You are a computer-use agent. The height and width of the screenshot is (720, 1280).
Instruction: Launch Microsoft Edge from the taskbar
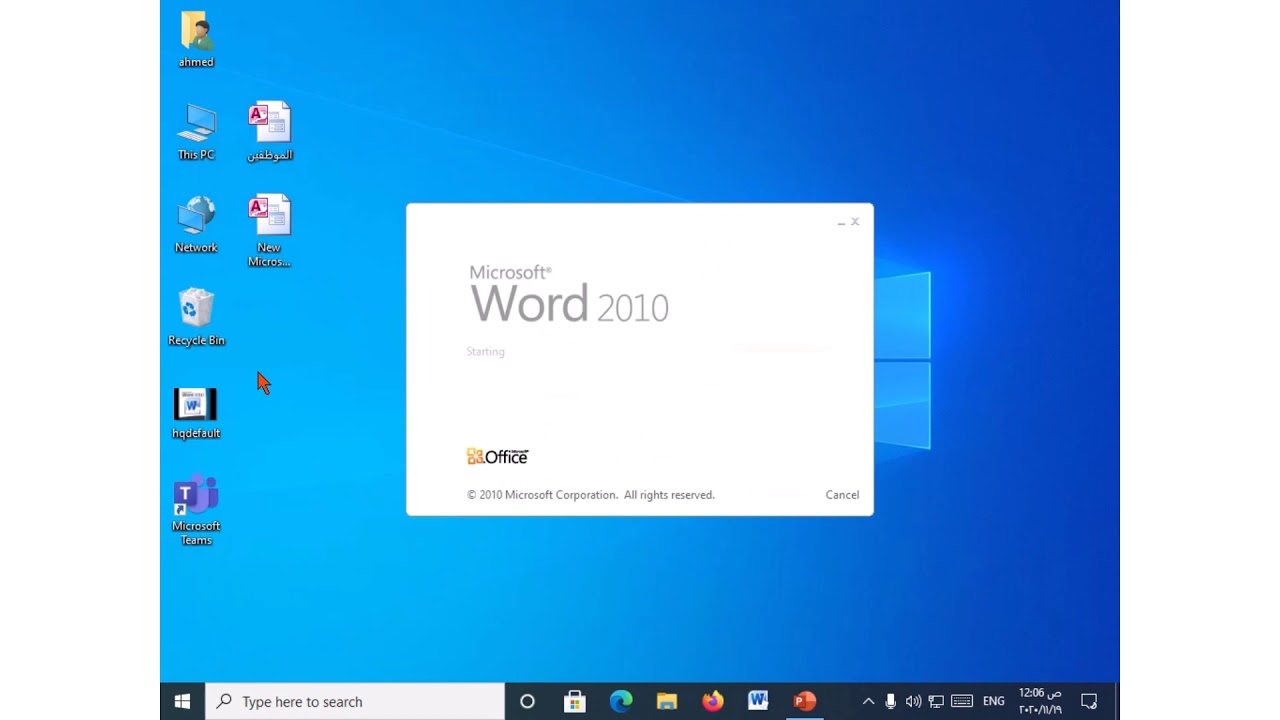(x=621, y=701)
